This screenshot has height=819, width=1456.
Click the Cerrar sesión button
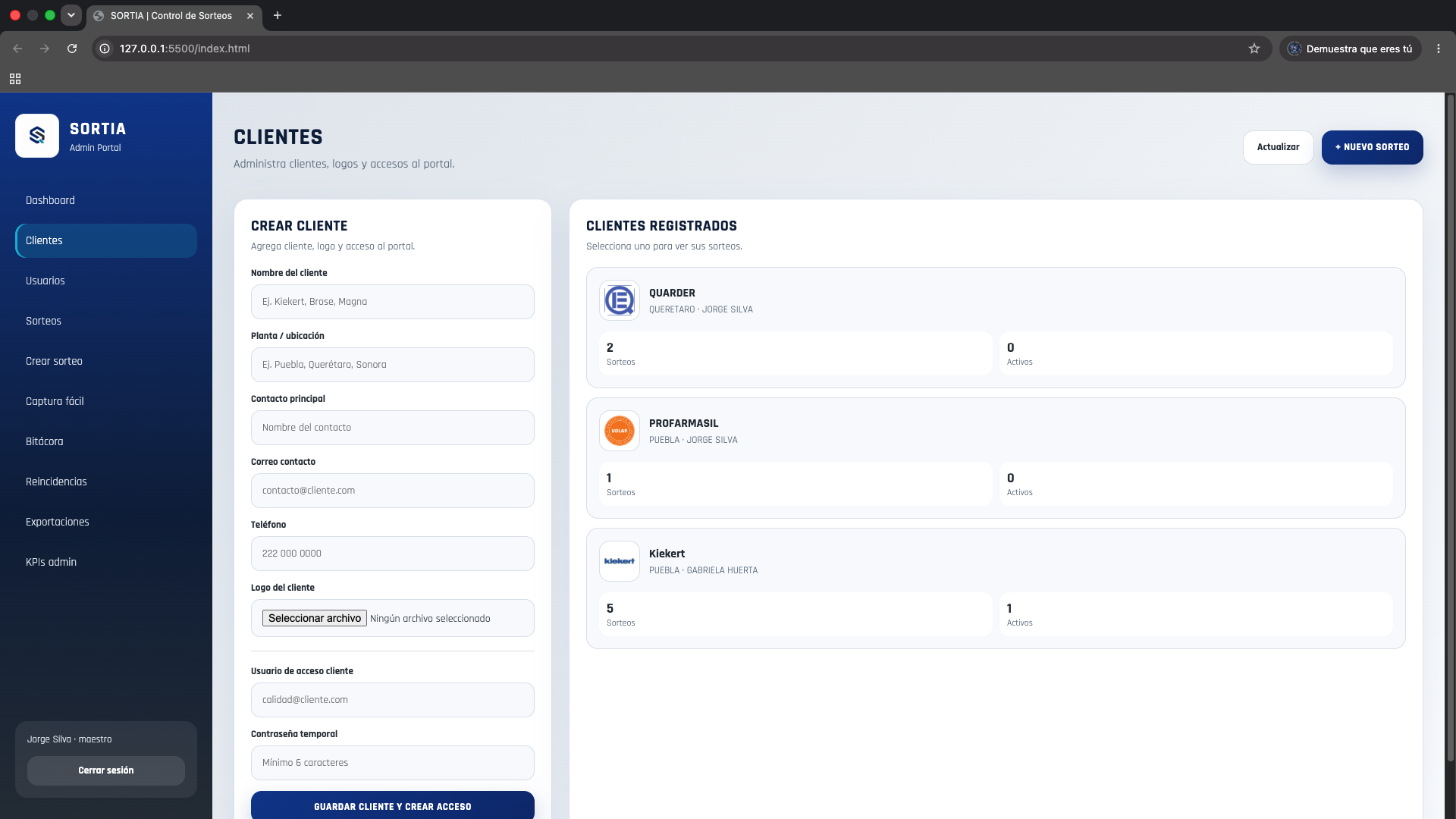[106, 770]
